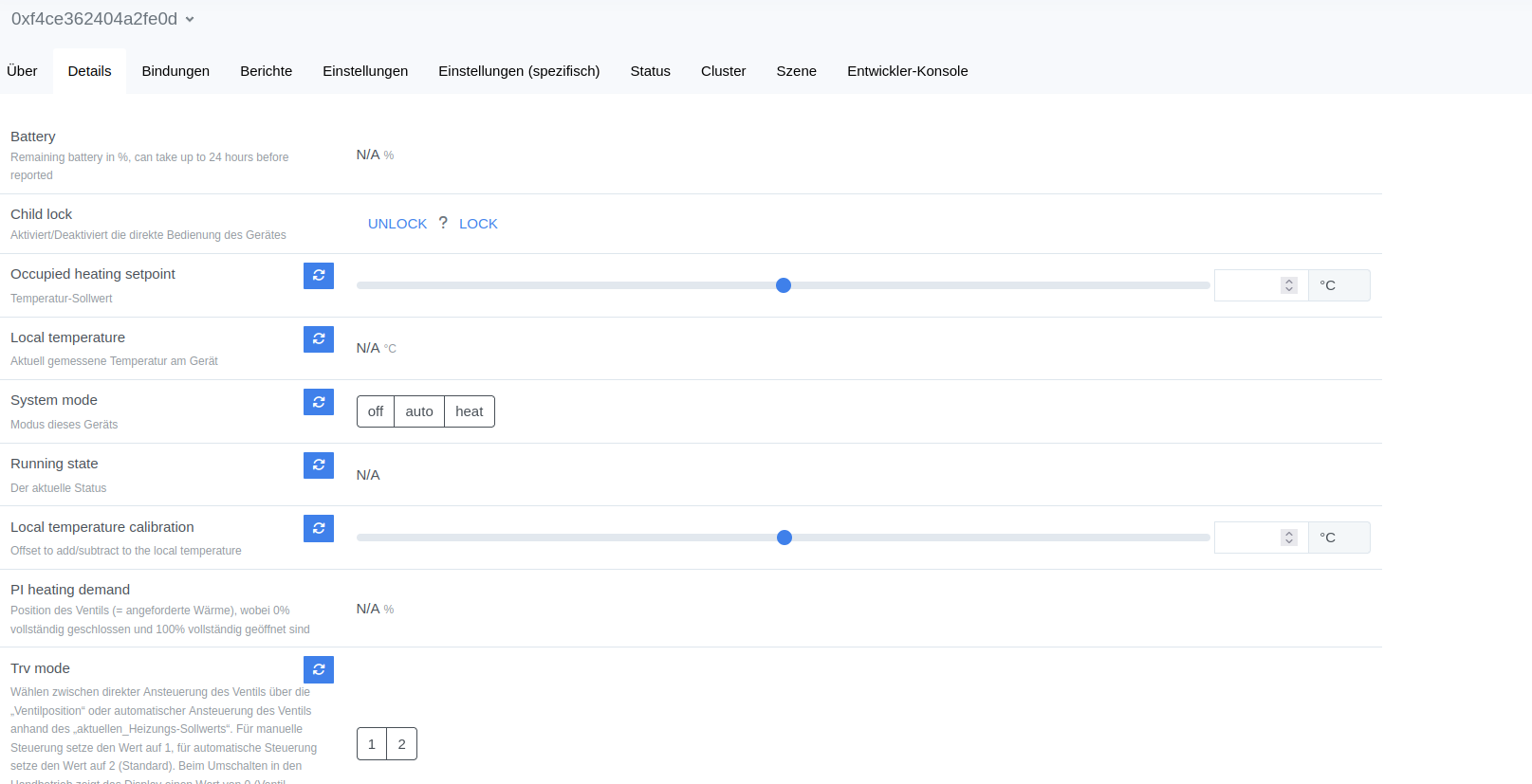The width and height of the screenshot is (1532, 784).
Task: Refresh the Occupied heating setpoint value
Action: pyautogui.click(x=319, y=276)
